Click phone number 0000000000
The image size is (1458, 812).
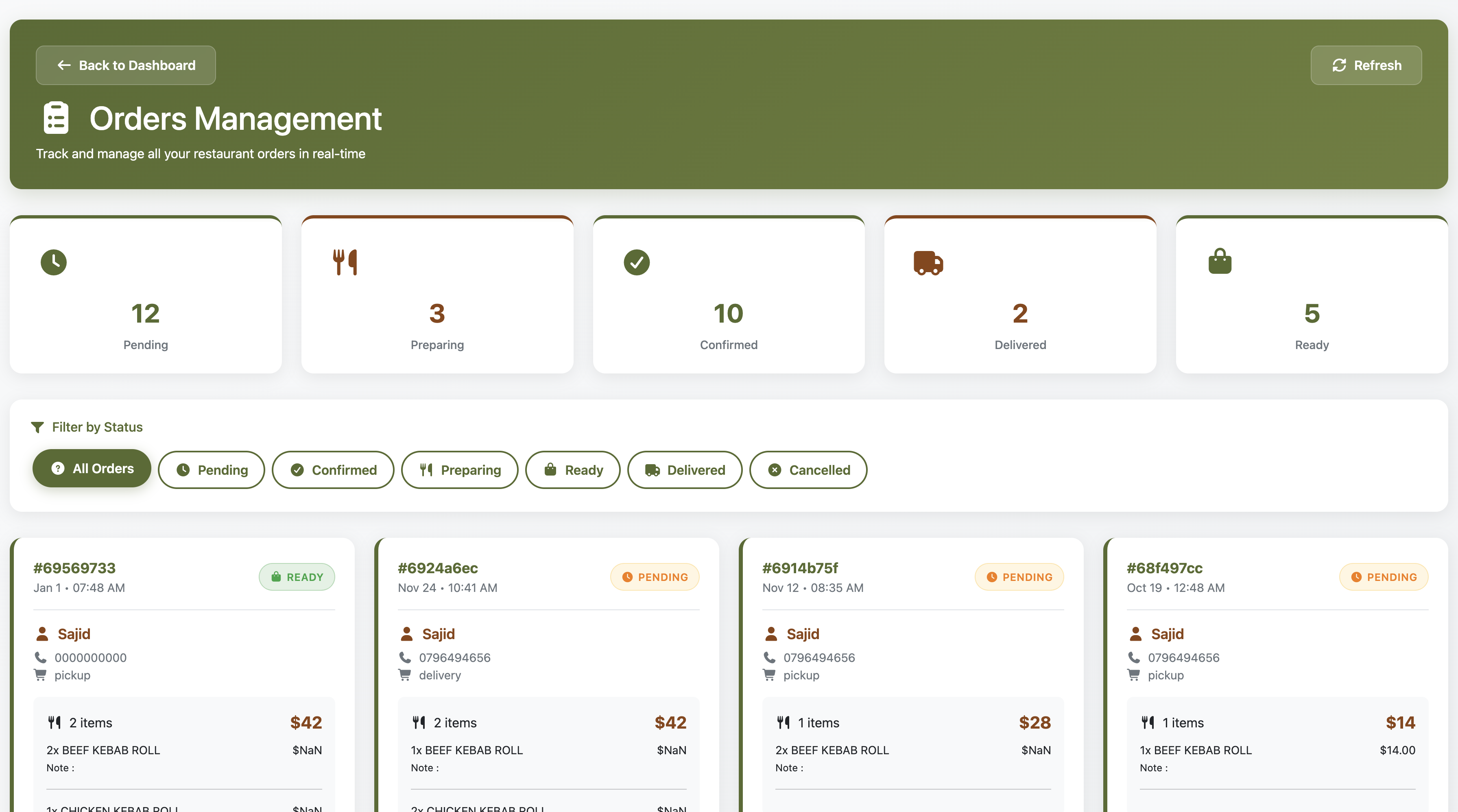point(91,657)
